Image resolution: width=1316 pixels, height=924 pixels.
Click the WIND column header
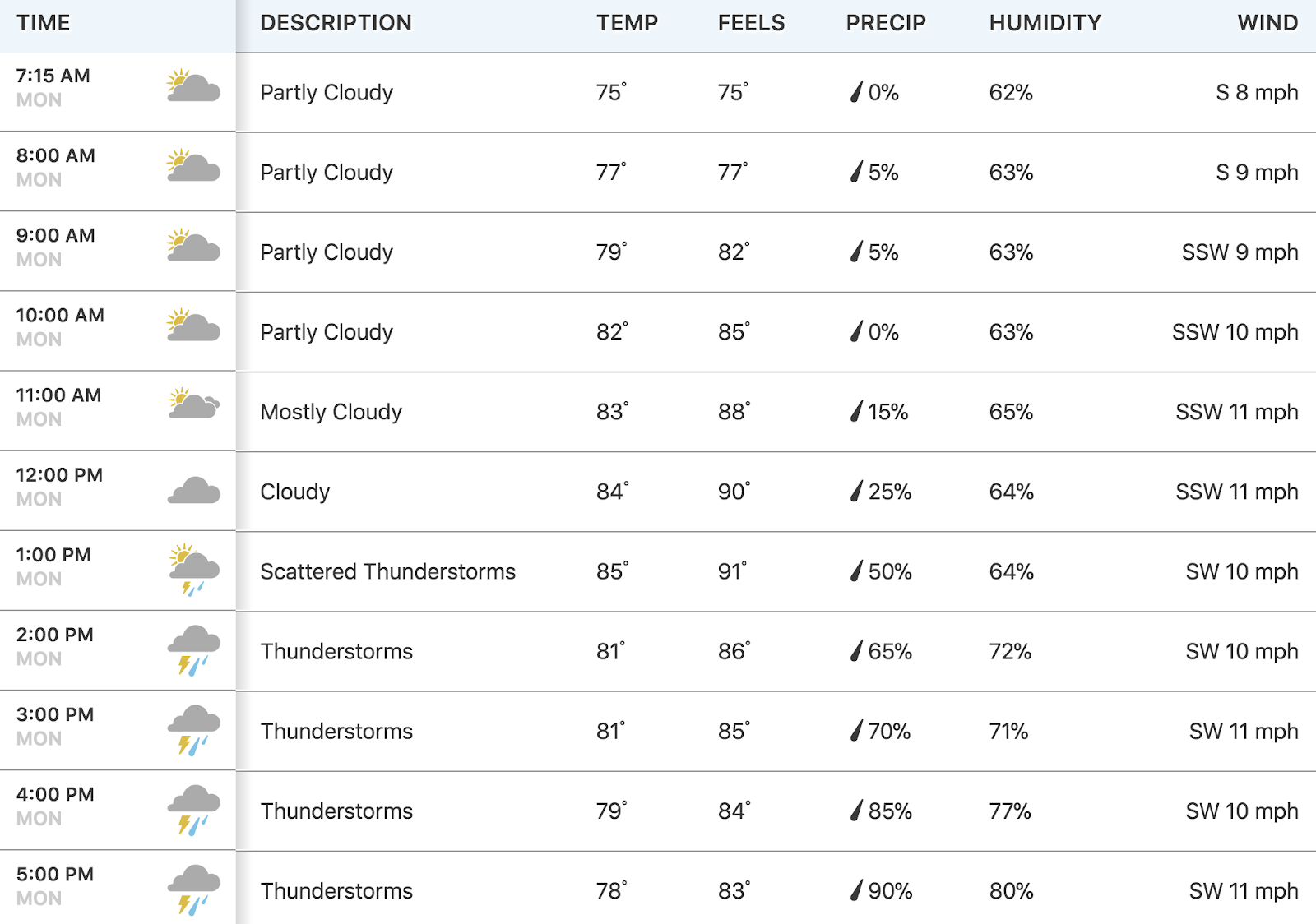[x=1267, y=23]
